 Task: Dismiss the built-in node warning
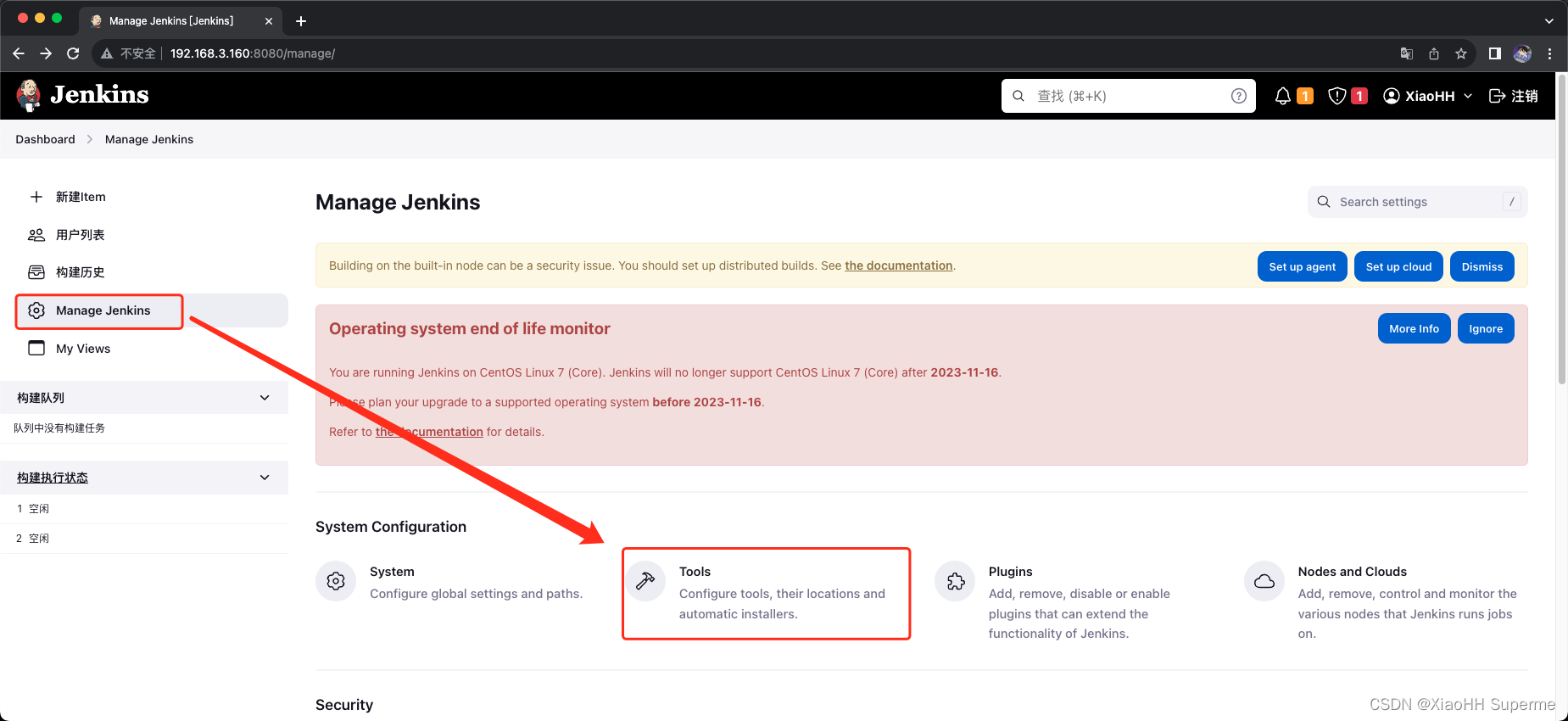[1482, 266]
